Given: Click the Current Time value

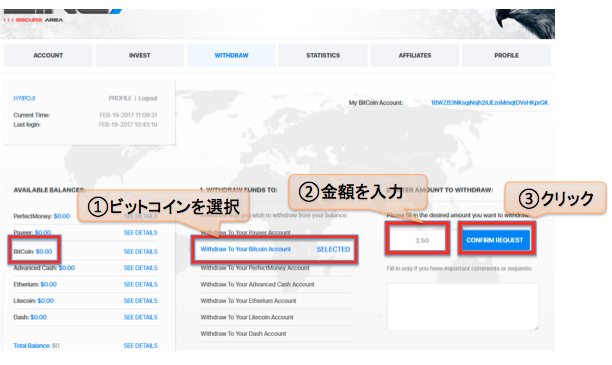Looking at the screenshot, I should [x=128, y=115].
